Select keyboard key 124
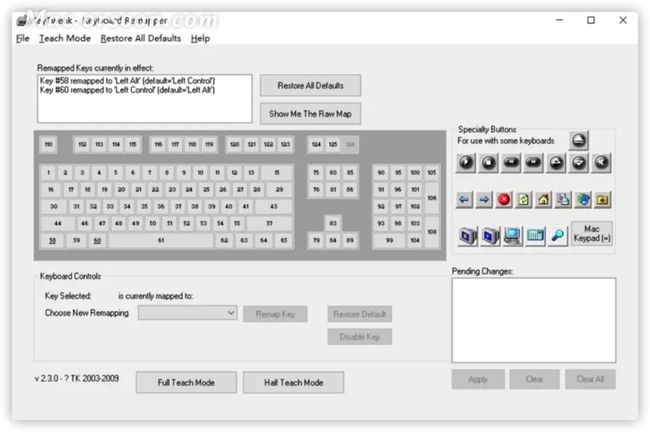Screen dimensions: 650x432 point(316,144)
